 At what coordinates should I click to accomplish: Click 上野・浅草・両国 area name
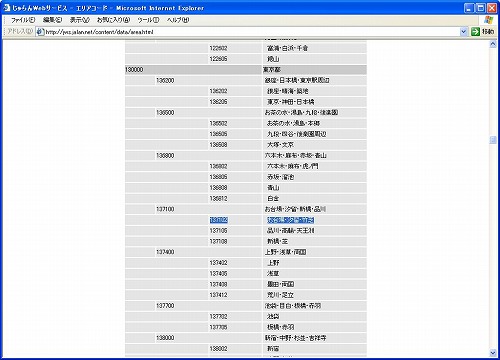[285, 252]
